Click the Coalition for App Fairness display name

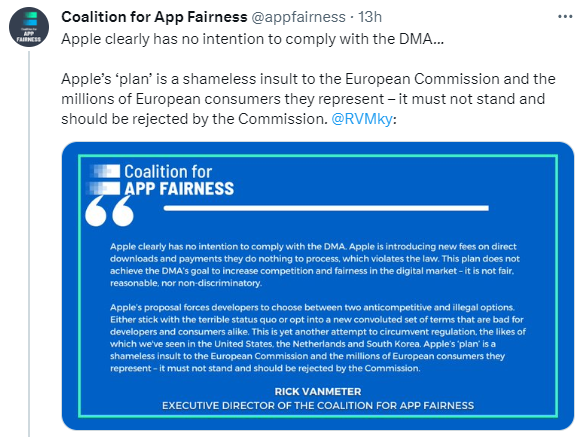click(154, 17)
